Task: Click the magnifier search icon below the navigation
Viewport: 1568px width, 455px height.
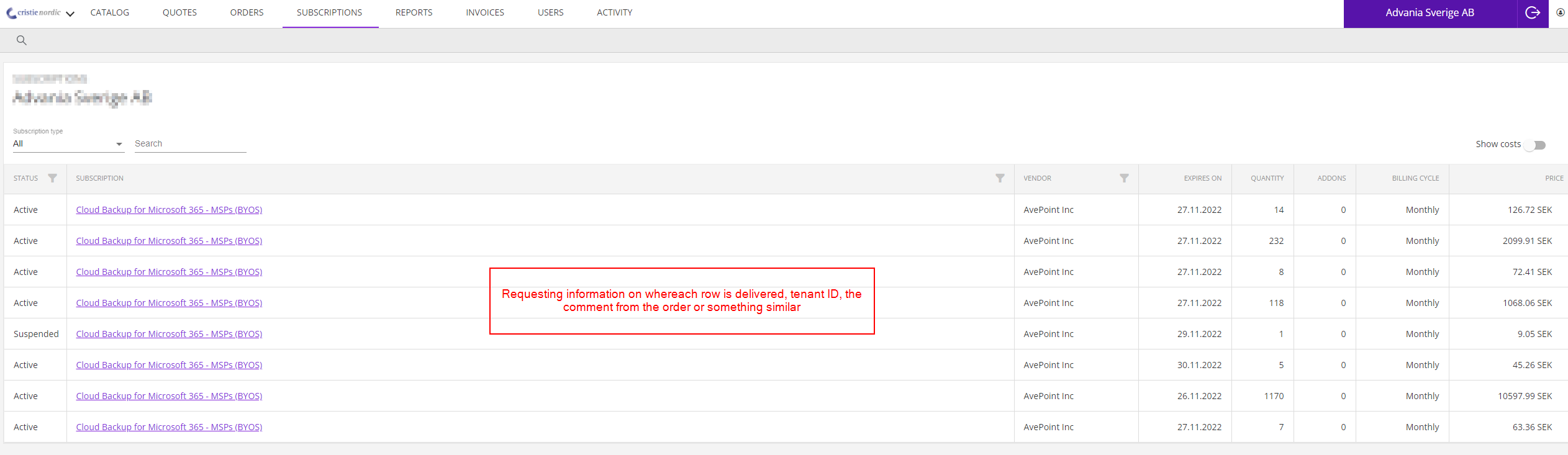Action: [x=21, y=40]
